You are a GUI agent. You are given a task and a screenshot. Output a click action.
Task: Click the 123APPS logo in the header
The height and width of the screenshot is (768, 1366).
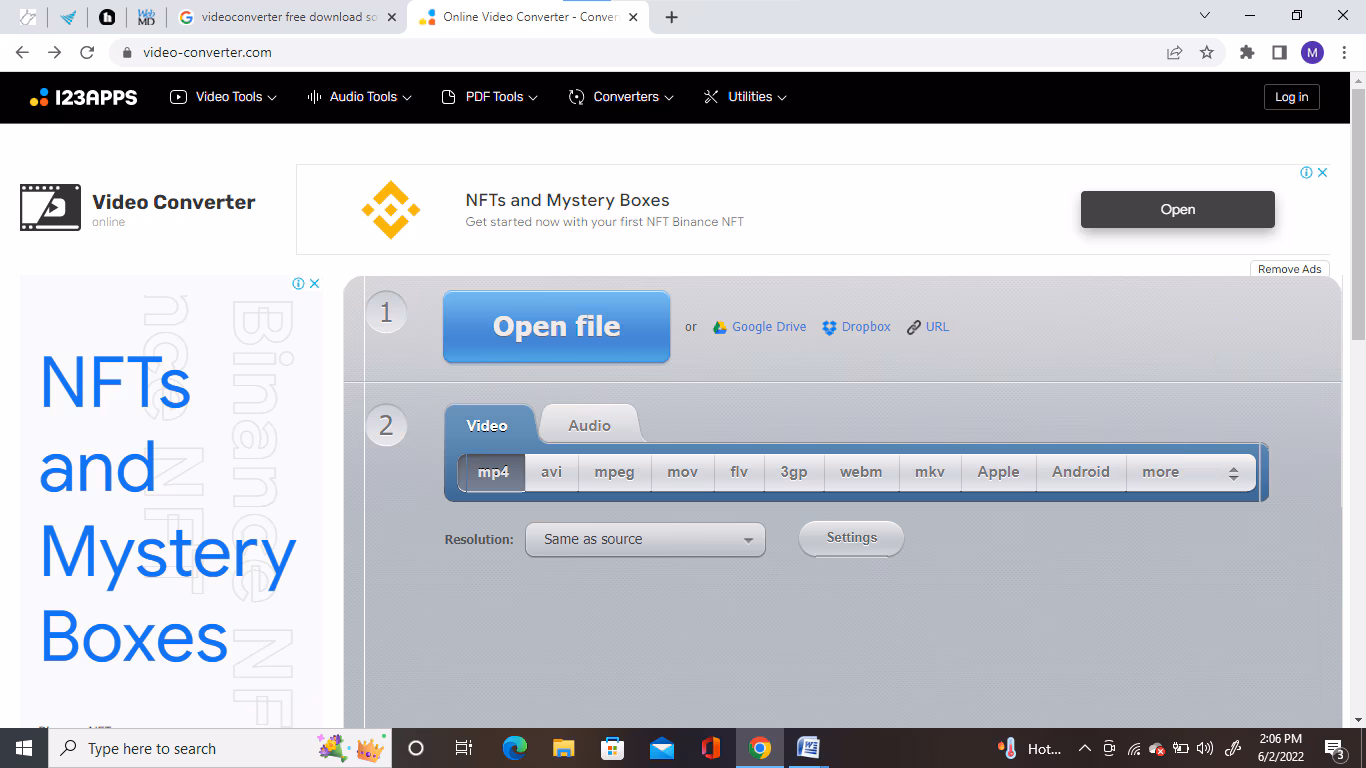click(83, 97)
